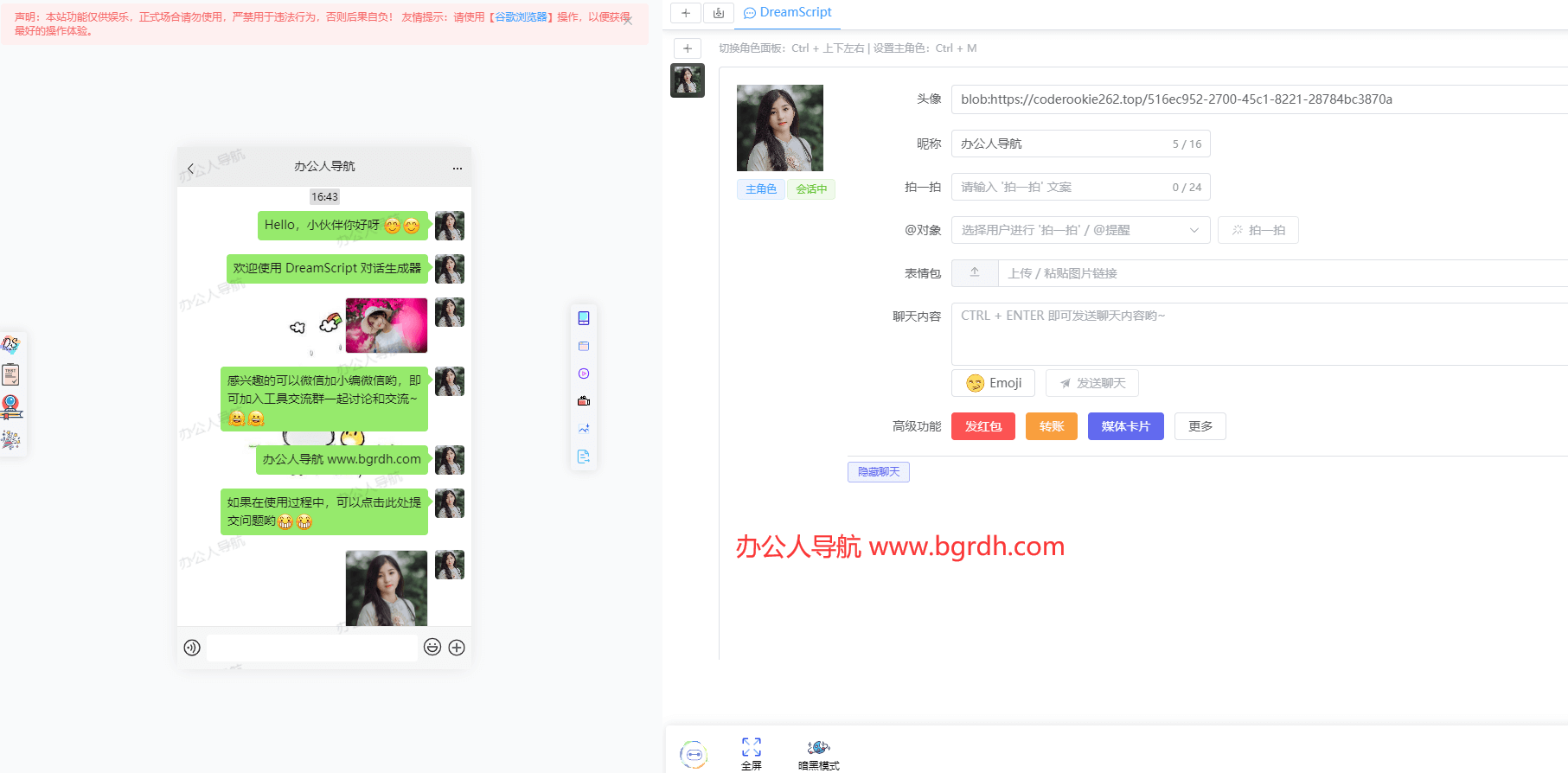Screen dimensions: 1568x773
Task: Click the 16:43 timestamp in chat
Action: [324, 197]
